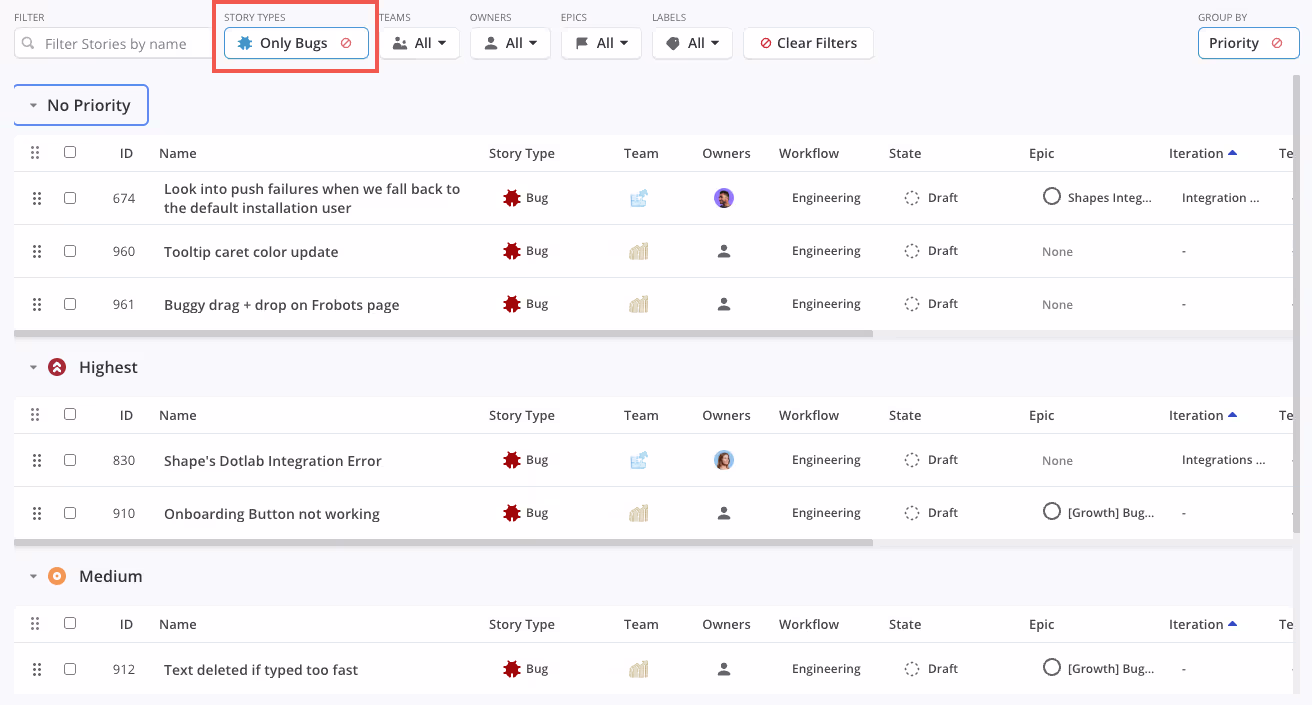Click drag handle for story 912
Image resolution: width=1312 pixels, height=705 pixels.
coord(37,669)
